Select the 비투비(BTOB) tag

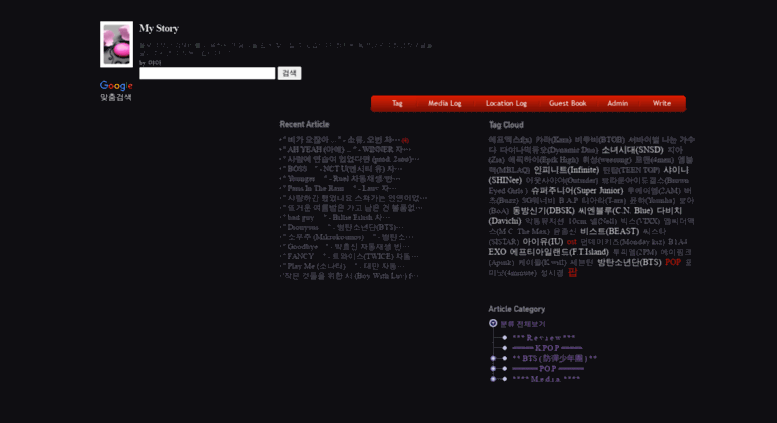pyautogui.click(x=600, y=140)
